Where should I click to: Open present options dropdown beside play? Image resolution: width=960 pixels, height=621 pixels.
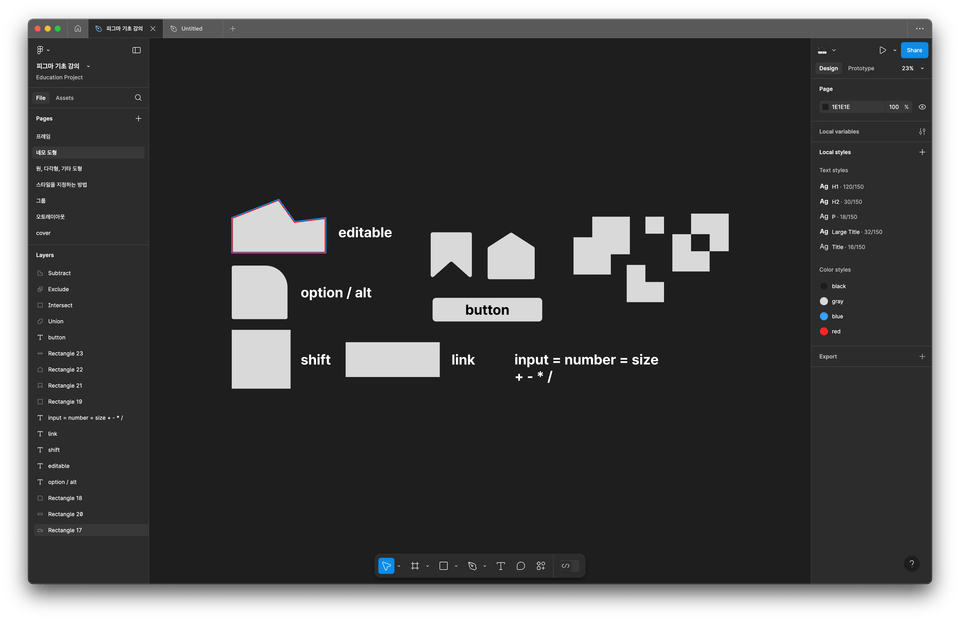(x=895, y=51)
